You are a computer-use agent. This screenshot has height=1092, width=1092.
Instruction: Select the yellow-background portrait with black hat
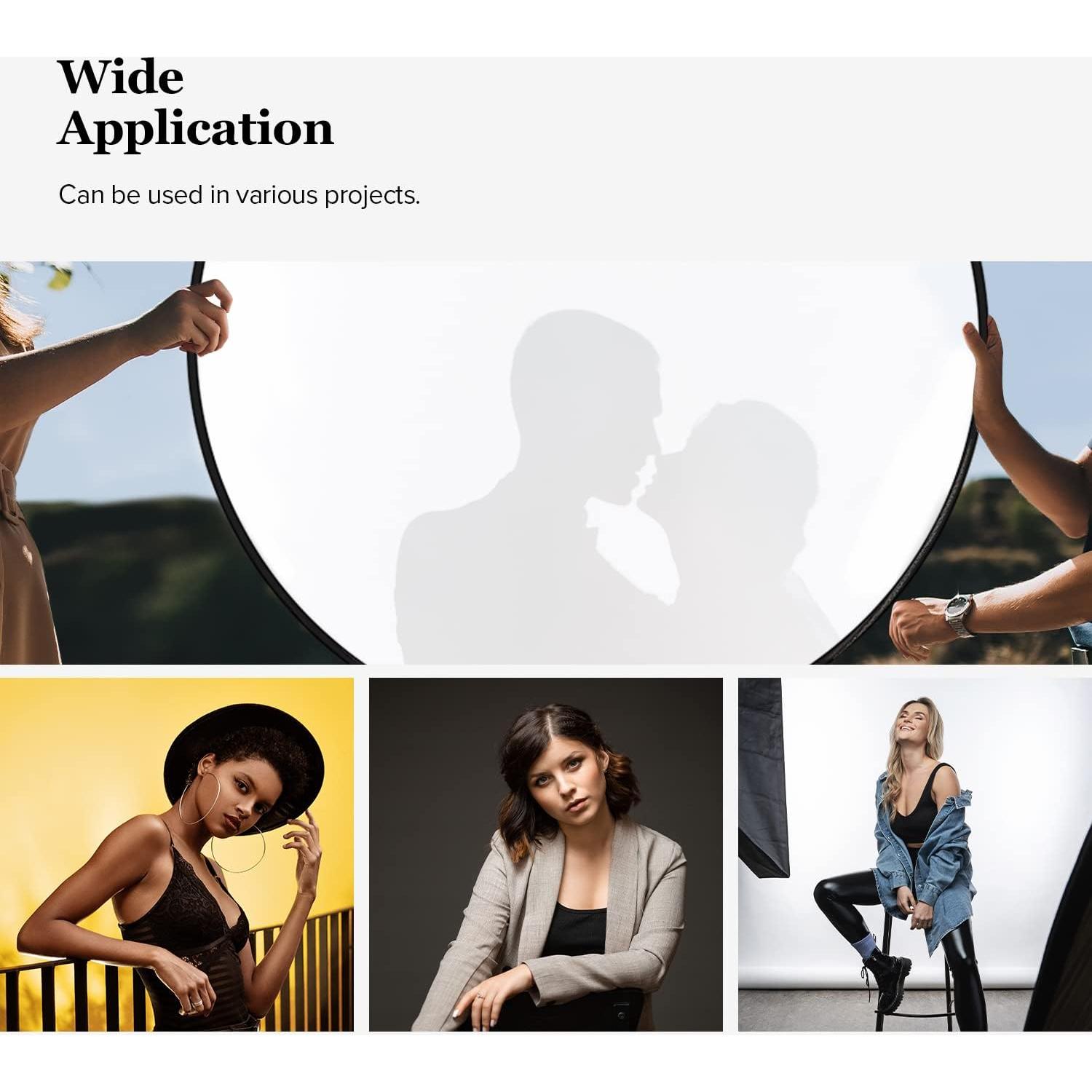[177, 855]
